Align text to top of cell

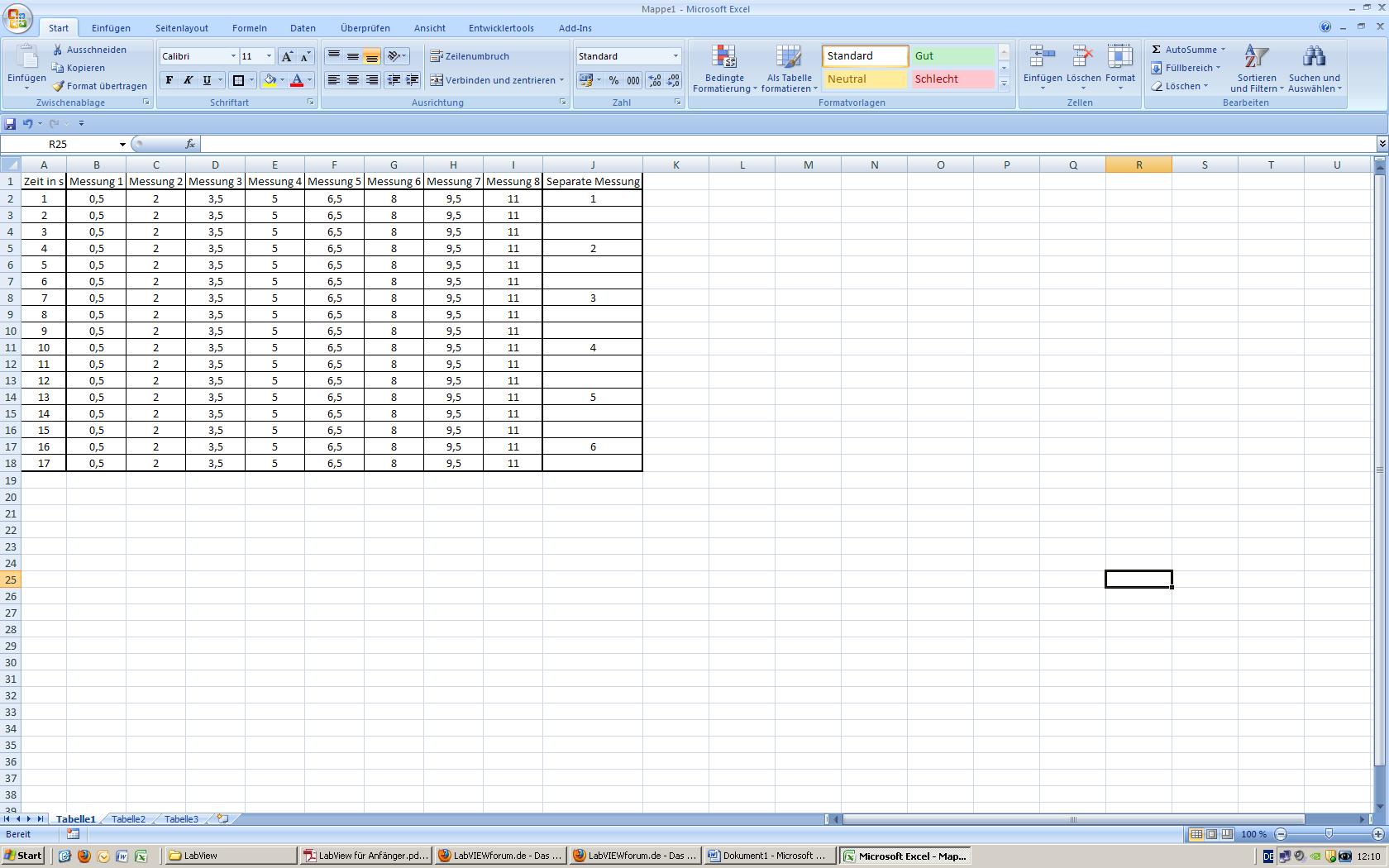click(x=334, y=56)
